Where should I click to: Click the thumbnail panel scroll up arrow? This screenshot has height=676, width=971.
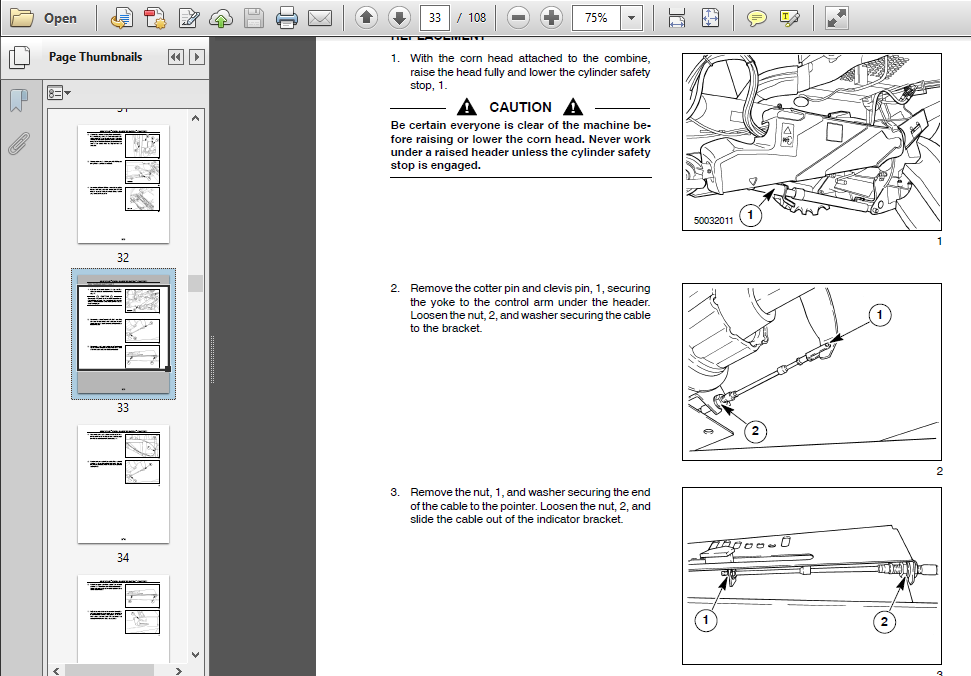pyautogui.click(x=196, y=118)
